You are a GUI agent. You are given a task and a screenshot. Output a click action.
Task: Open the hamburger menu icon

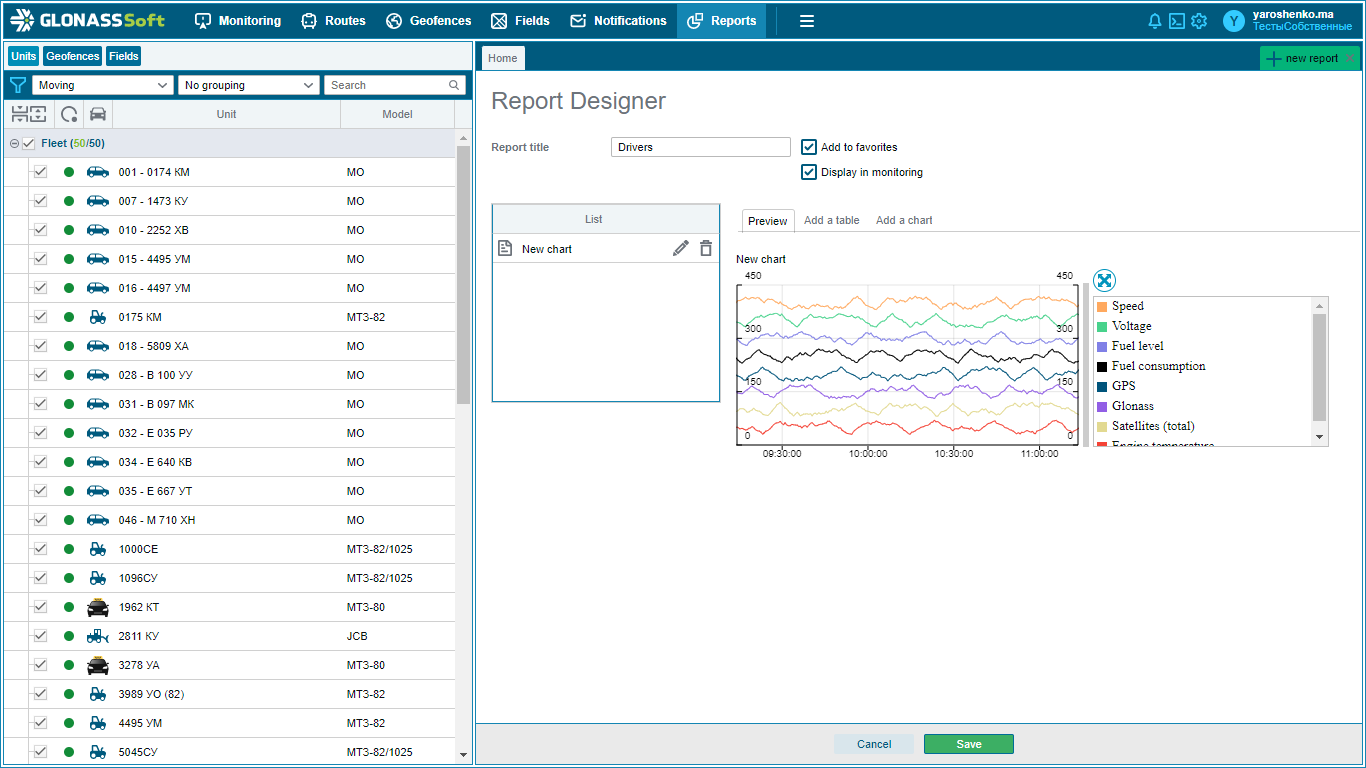coord(807,21)
